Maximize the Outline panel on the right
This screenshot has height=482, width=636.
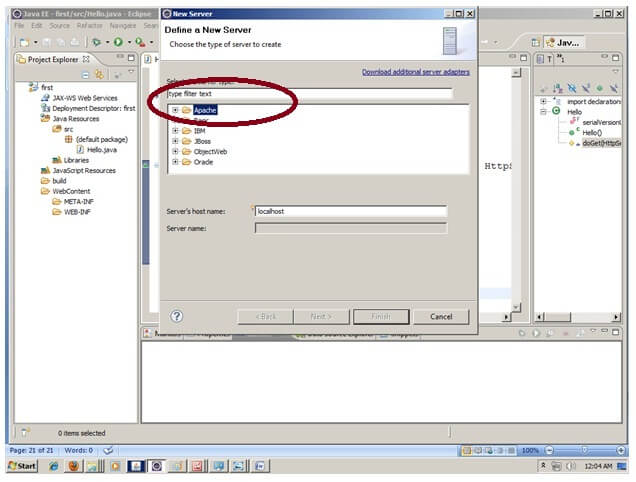[x=615, y=58]
